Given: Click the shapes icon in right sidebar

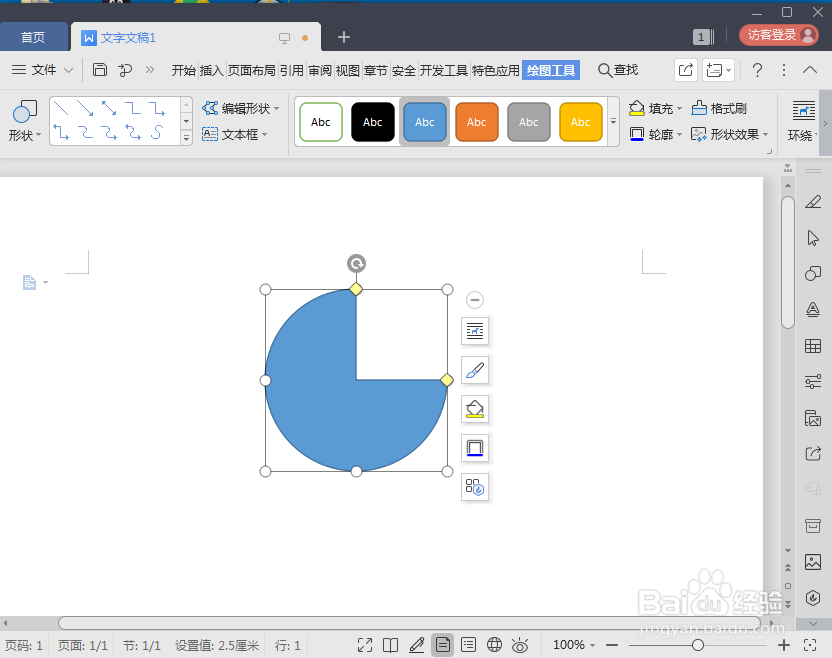Looking at the screenshot, I should 813,273.
